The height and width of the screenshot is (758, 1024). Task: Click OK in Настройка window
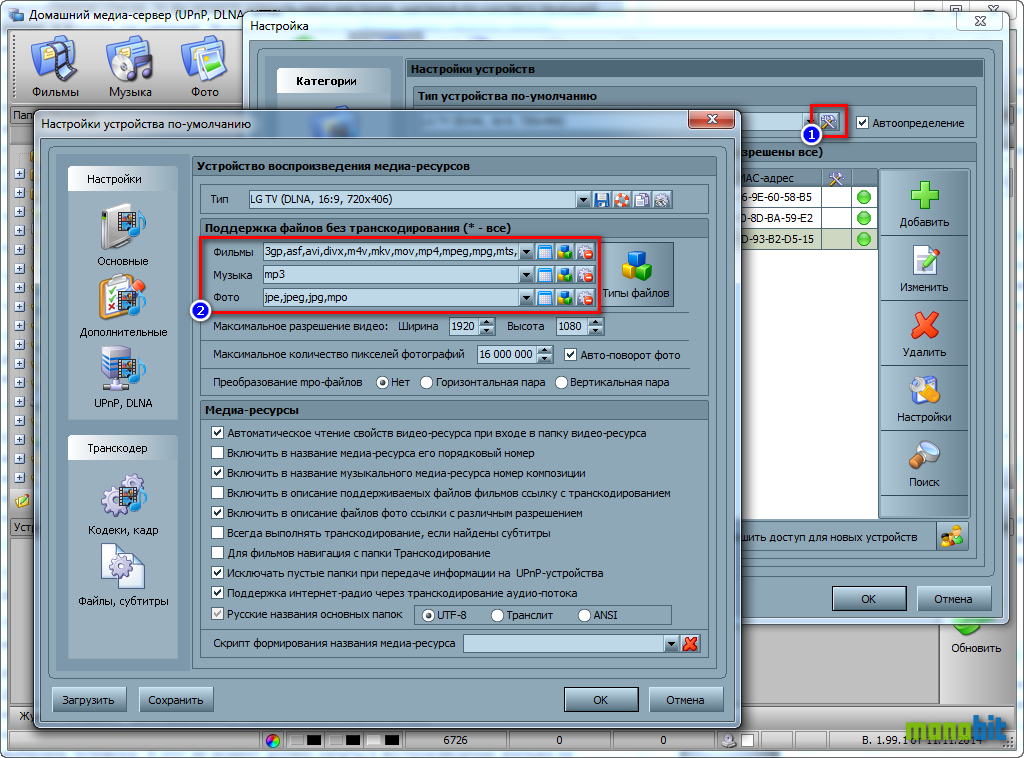(x=869, y=599)
